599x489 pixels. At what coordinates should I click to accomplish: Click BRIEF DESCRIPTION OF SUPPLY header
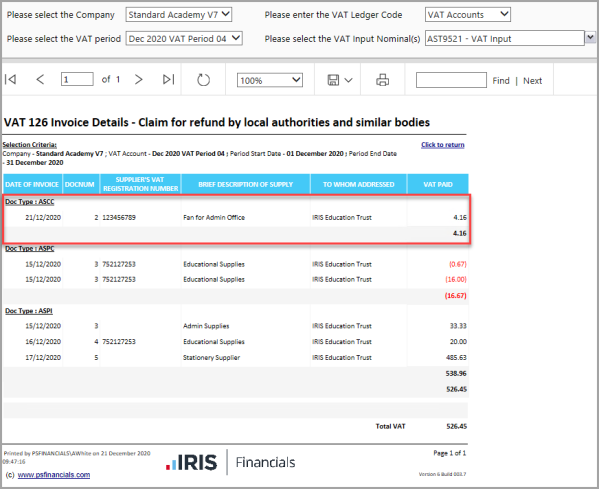pyautogui.click(x=246, y=184)
